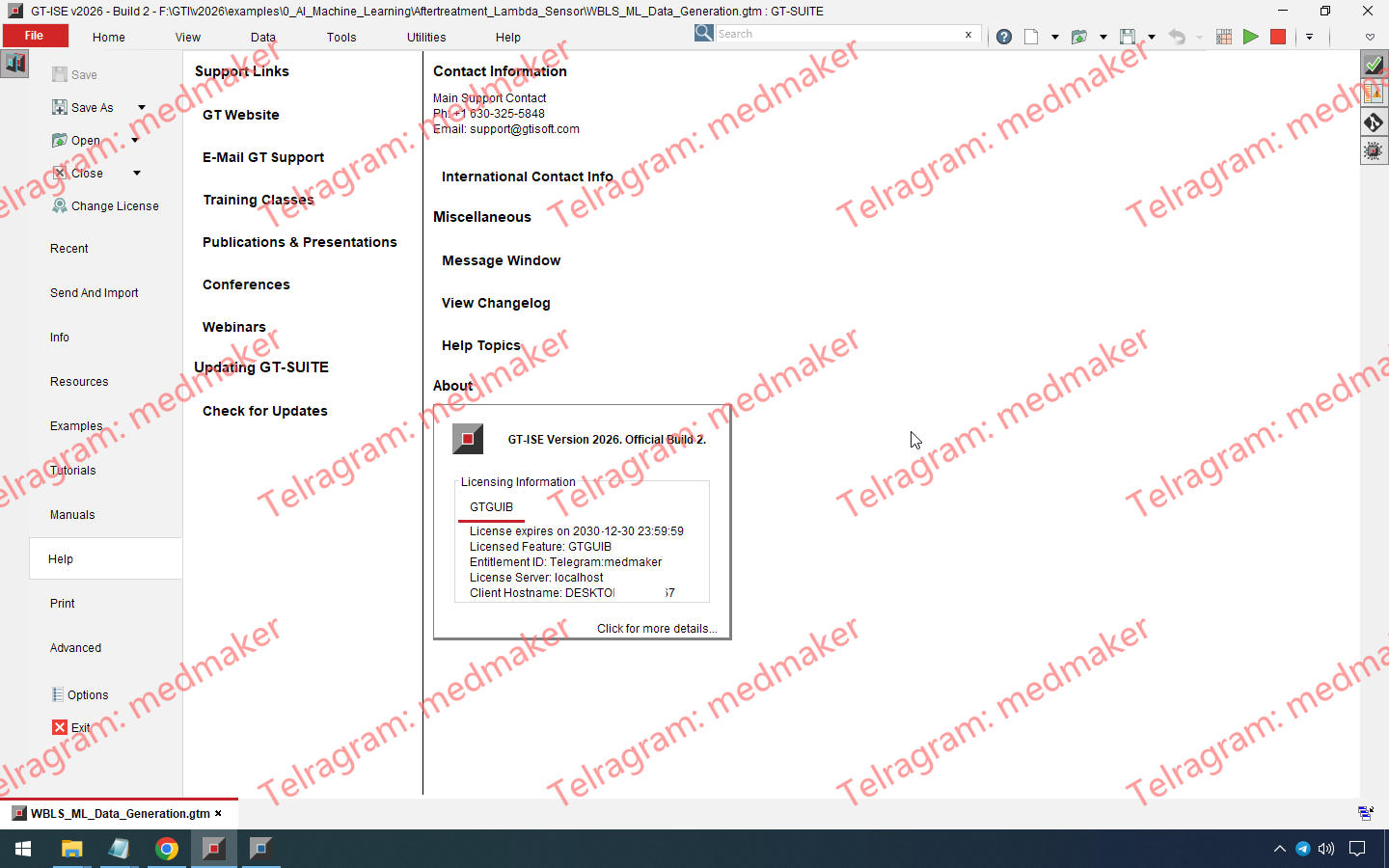Open the Recent section in File menu

tap(69, 248)
